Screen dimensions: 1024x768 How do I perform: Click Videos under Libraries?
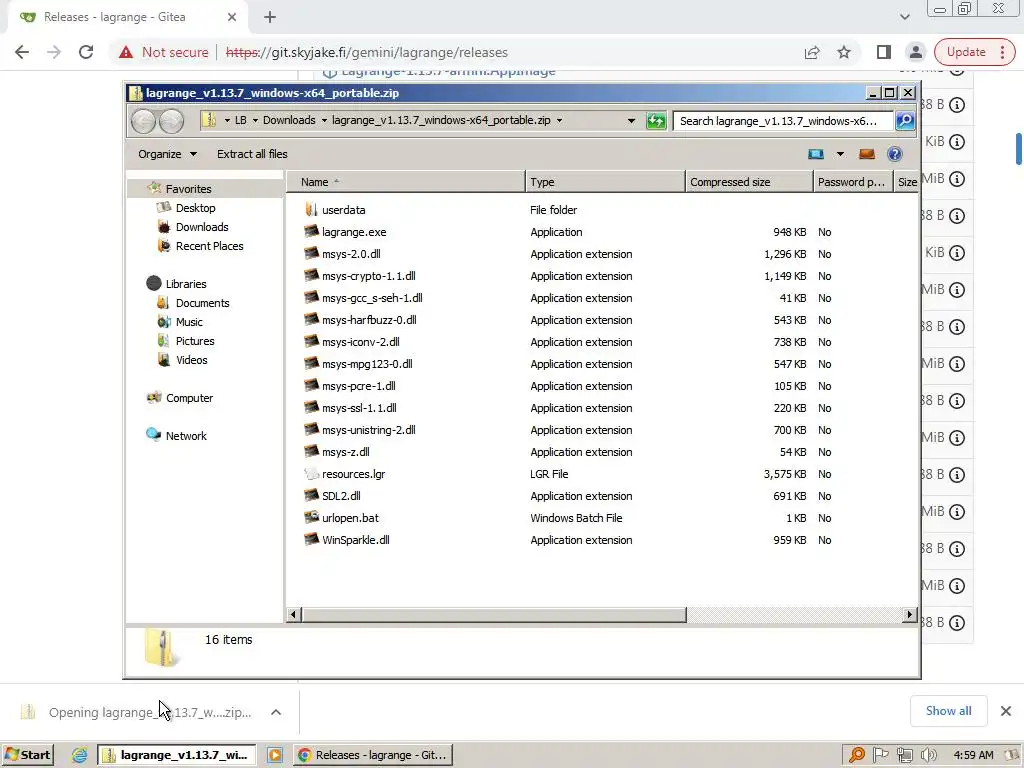click(191, 359)
